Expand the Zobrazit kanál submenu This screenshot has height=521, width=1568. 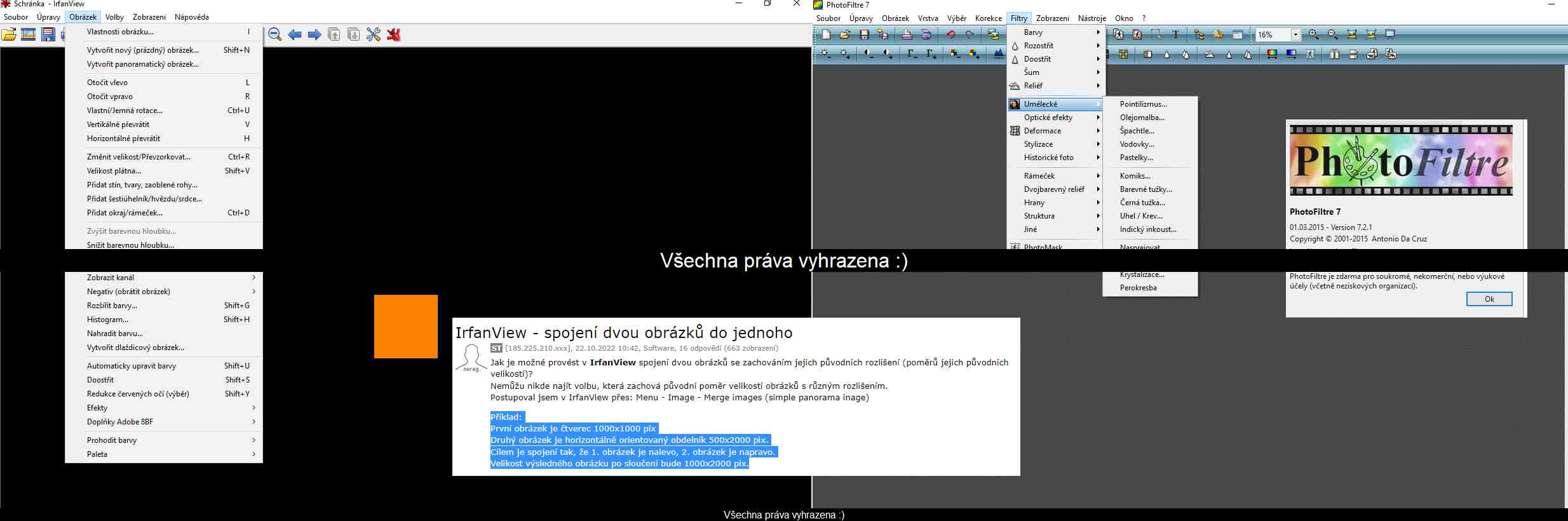(164, 278)
